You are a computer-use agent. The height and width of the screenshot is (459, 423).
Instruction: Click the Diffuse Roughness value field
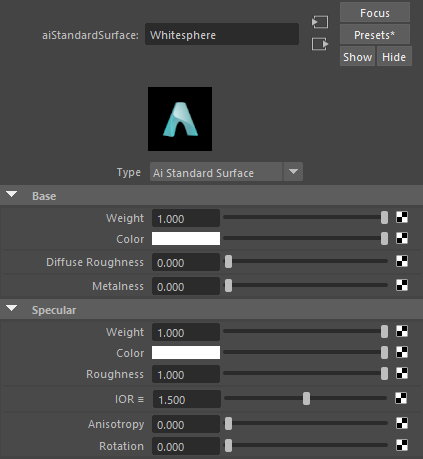pyautogui.click(x=186, y=262)
